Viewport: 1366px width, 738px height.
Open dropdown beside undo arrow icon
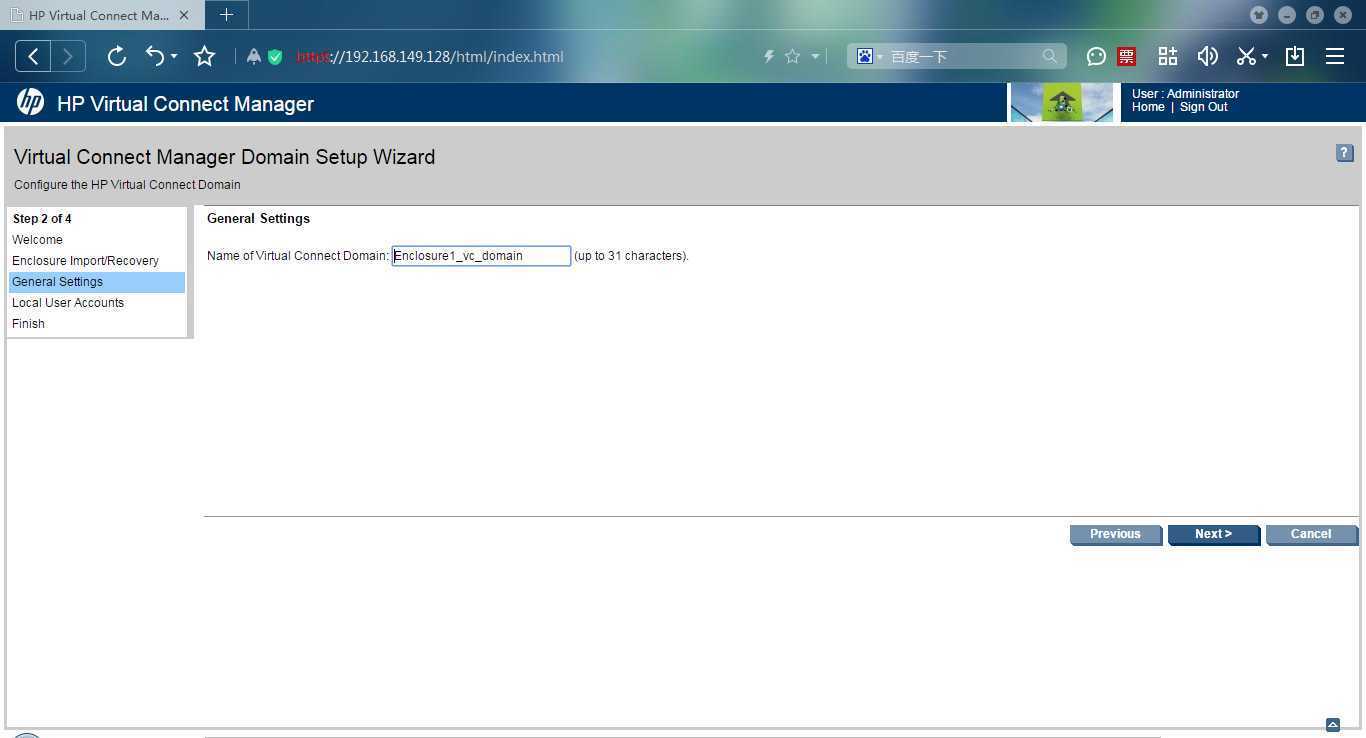coord(174,57)
